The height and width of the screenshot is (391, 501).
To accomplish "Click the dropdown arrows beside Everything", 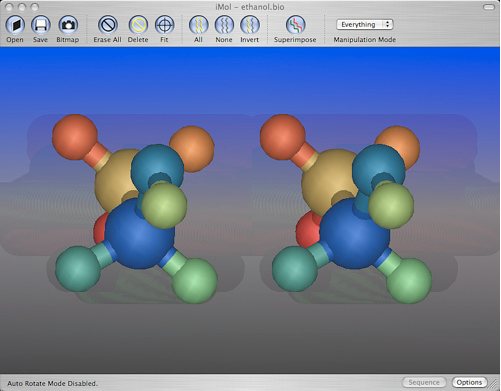I will (x=387, y=24).
